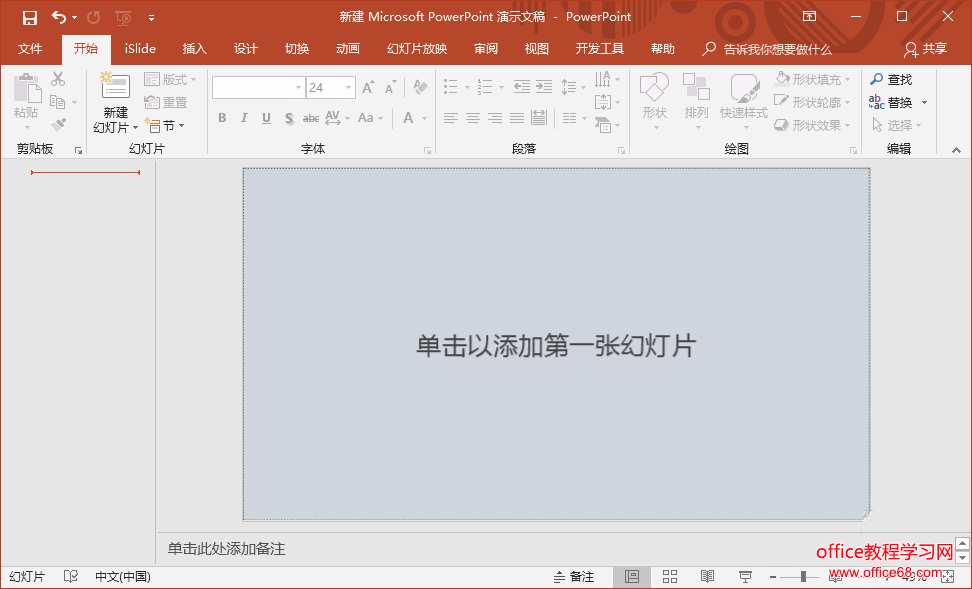
Task: Click the New Slide icon
Action: coord(115,88)
